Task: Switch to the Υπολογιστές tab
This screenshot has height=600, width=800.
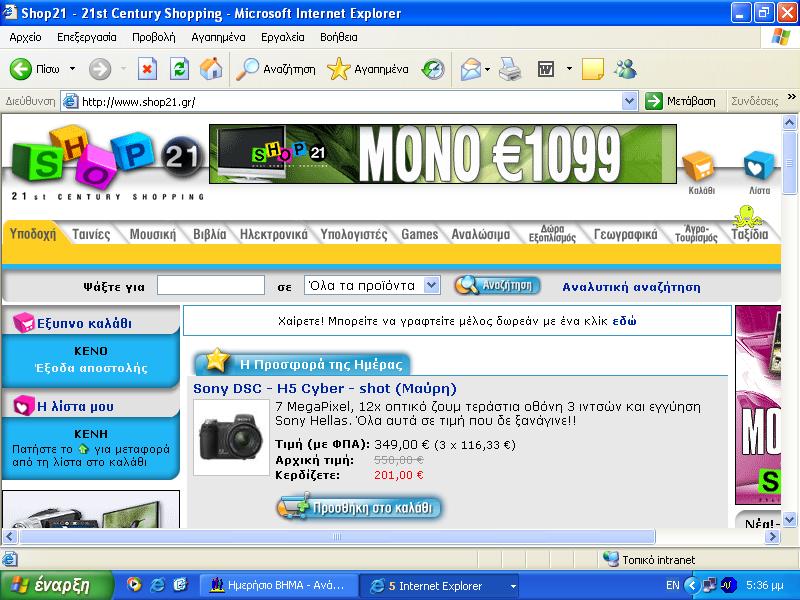Action: click(354, 234)
